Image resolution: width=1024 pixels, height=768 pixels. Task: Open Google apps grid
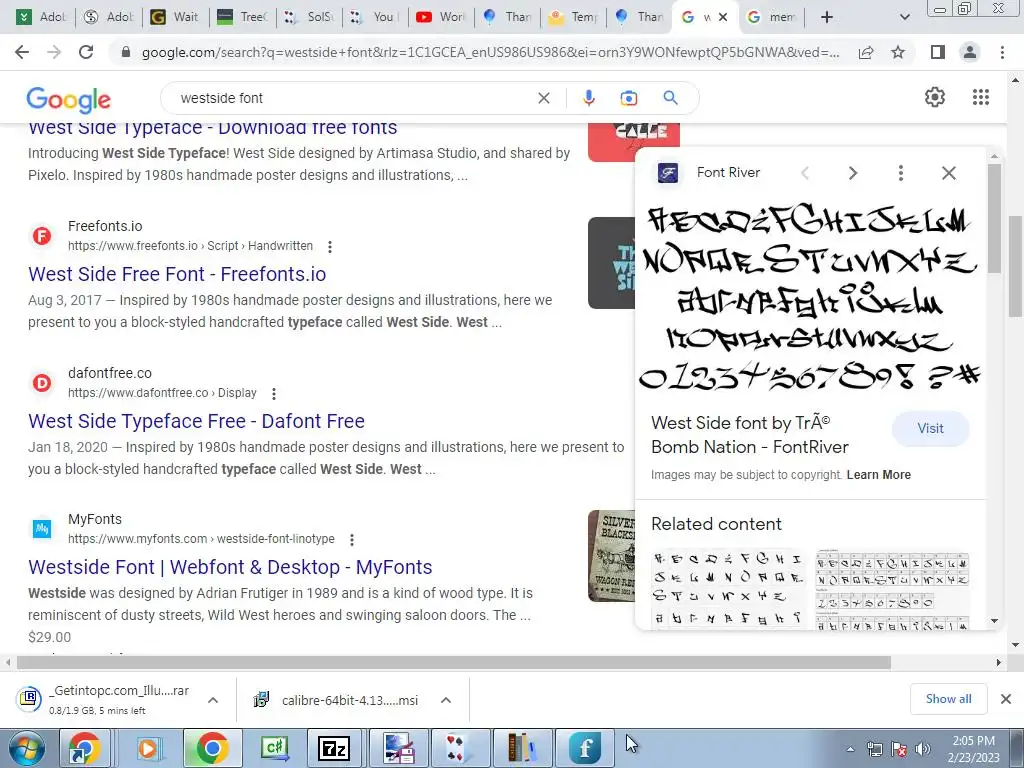point(980,97)
